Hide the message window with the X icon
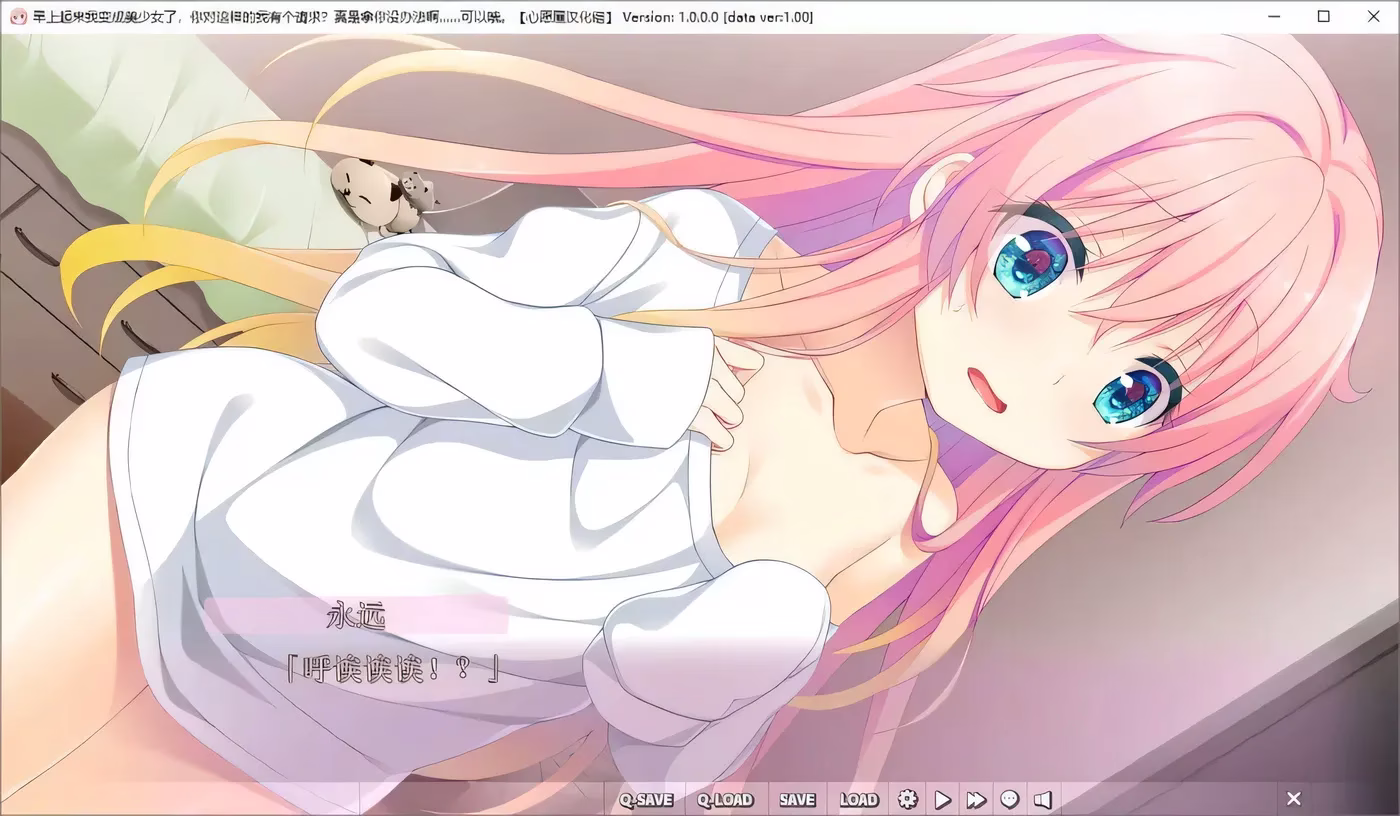This screenshot has height=816, width=1400. point(1293,798)
